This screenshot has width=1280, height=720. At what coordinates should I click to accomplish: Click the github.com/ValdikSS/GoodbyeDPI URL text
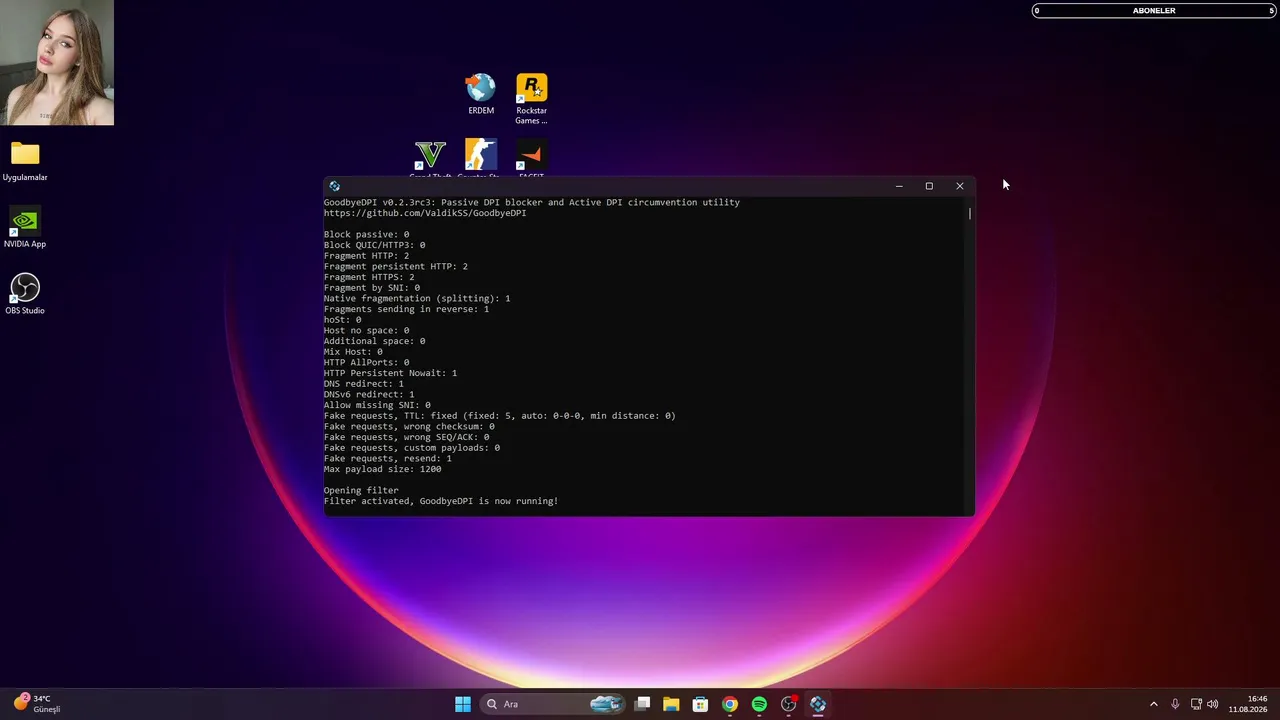[x=425, y=213]
